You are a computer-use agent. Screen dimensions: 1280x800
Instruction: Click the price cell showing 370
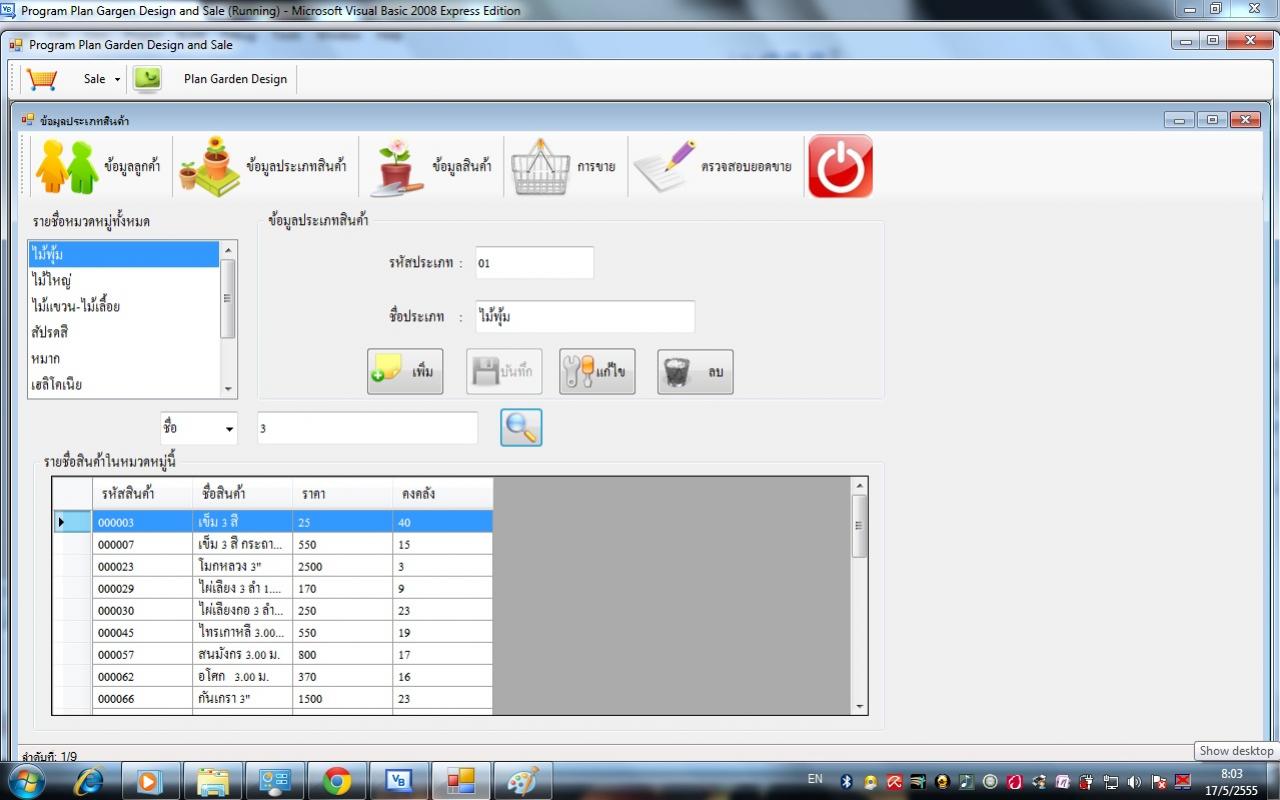click(x=342, y=676)
